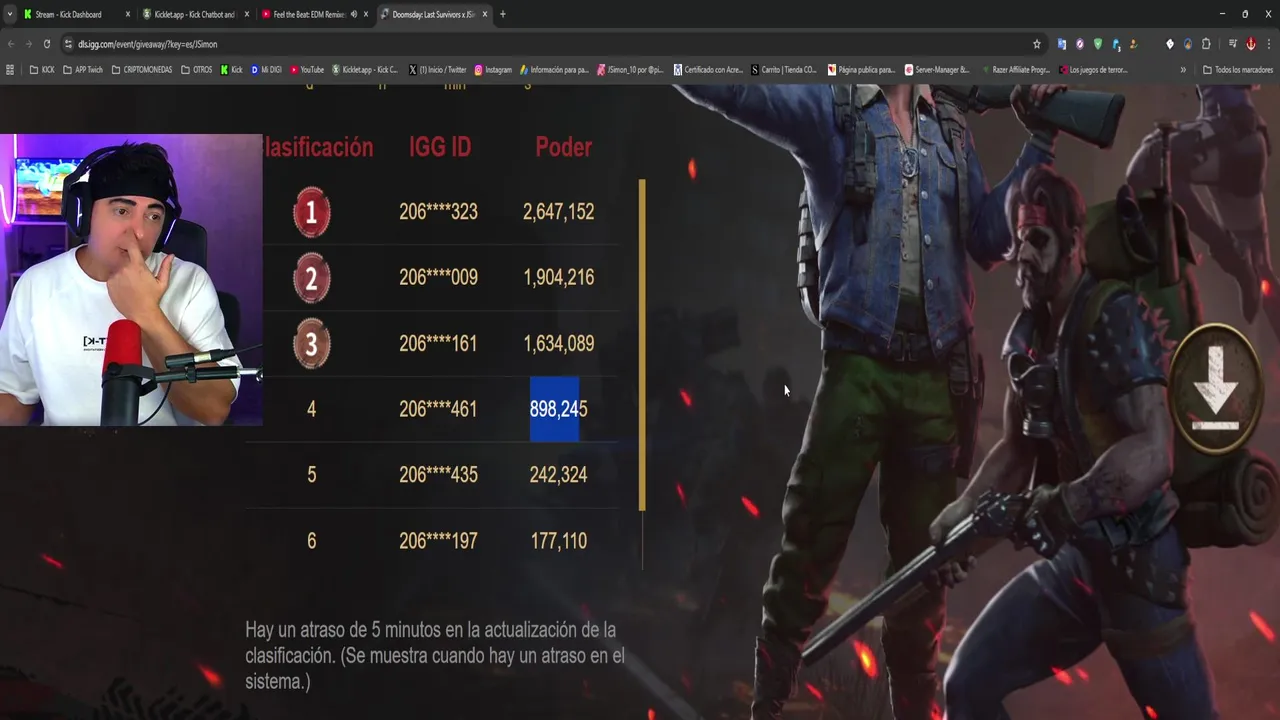Open the Certificado con Acre bookmark
The width and height of the screenshot is (1280, 720).
(708, 70)
